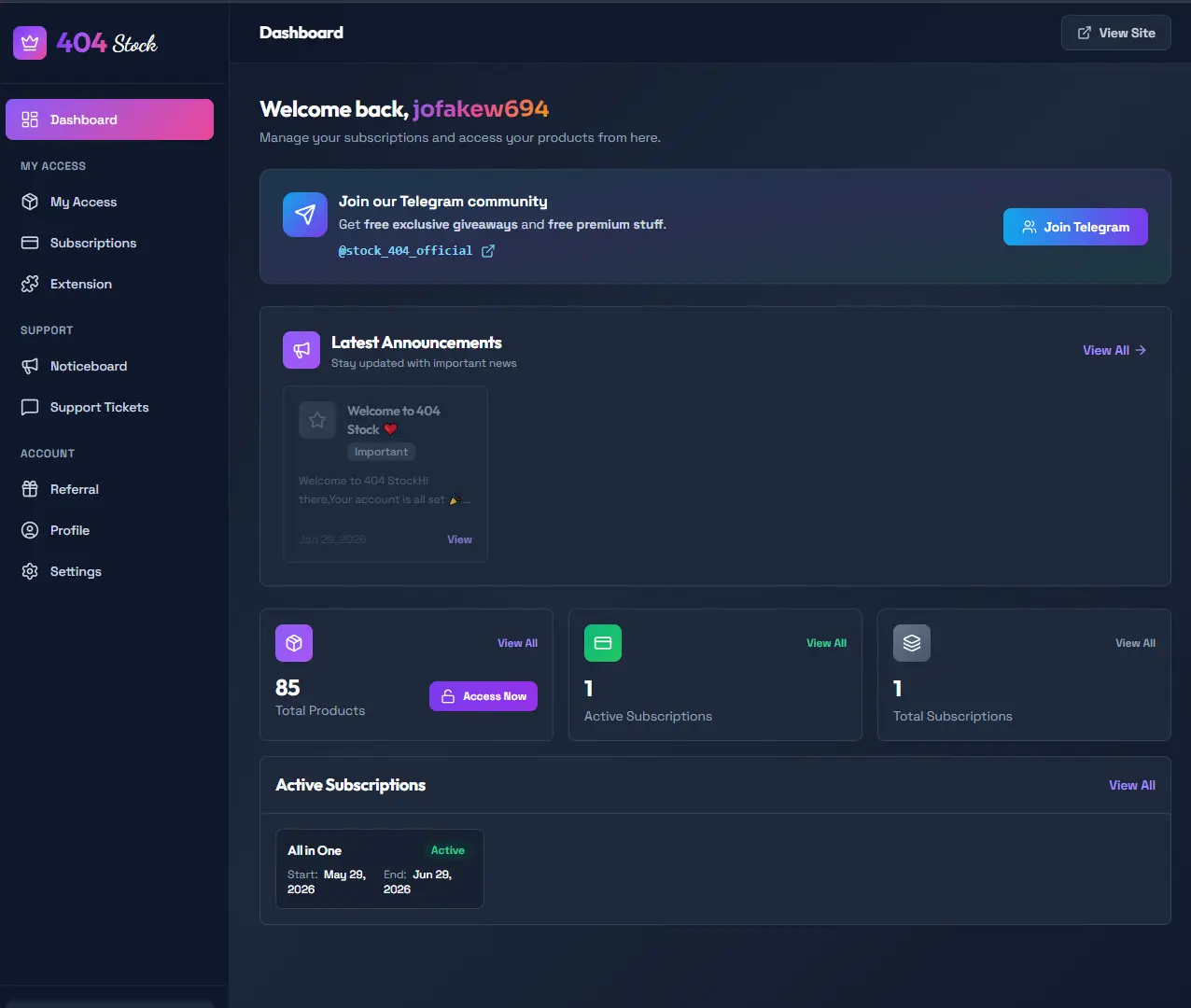
Task: Click View All in Active Subscriptions section header
Action: (1132, 785)
